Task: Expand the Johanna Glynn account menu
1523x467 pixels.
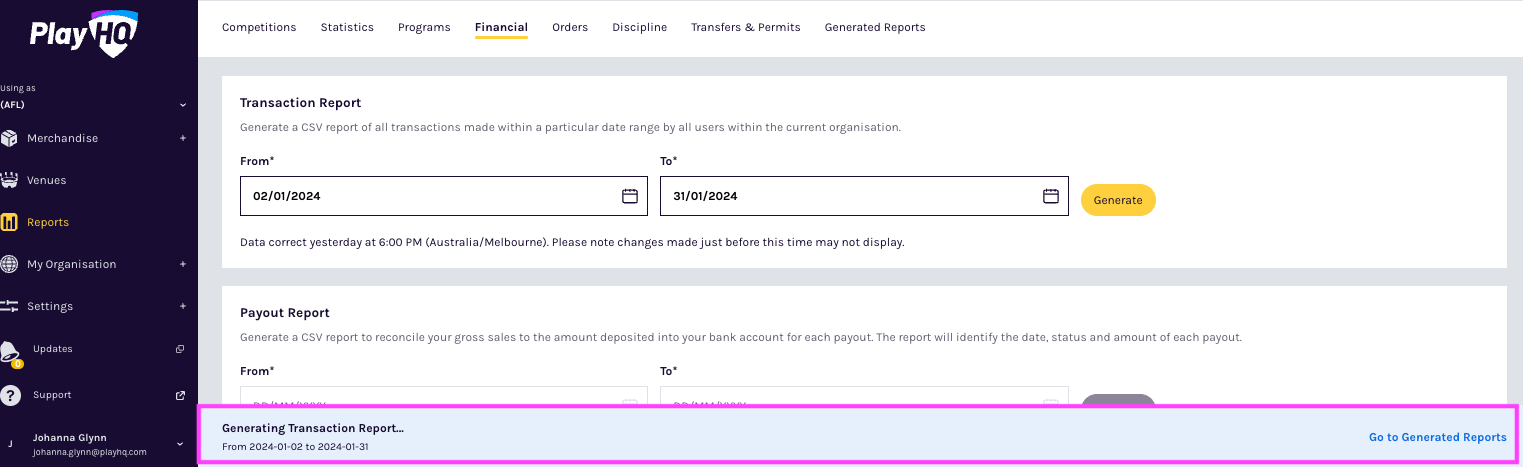Action: (181, 444)
